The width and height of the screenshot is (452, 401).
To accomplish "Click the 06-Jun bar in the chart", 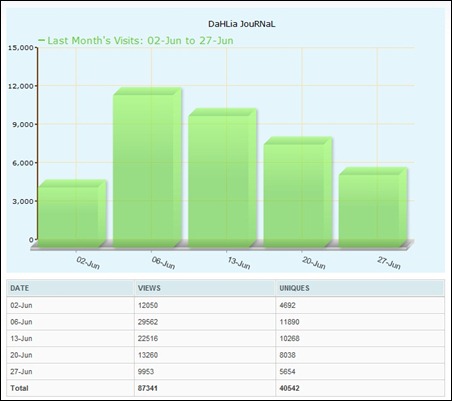I will click(x=147, y=168).
